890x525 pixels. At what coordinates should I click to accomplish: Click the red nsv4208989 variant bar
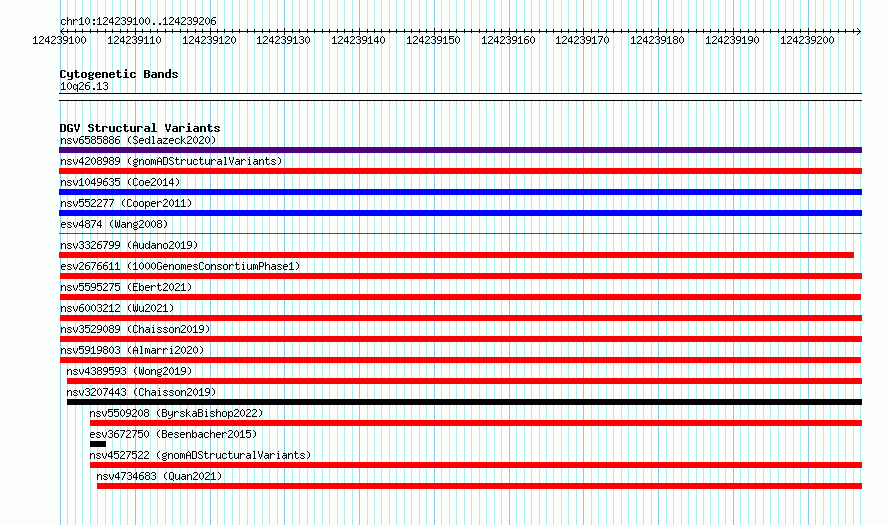click(x=460, y=171)
